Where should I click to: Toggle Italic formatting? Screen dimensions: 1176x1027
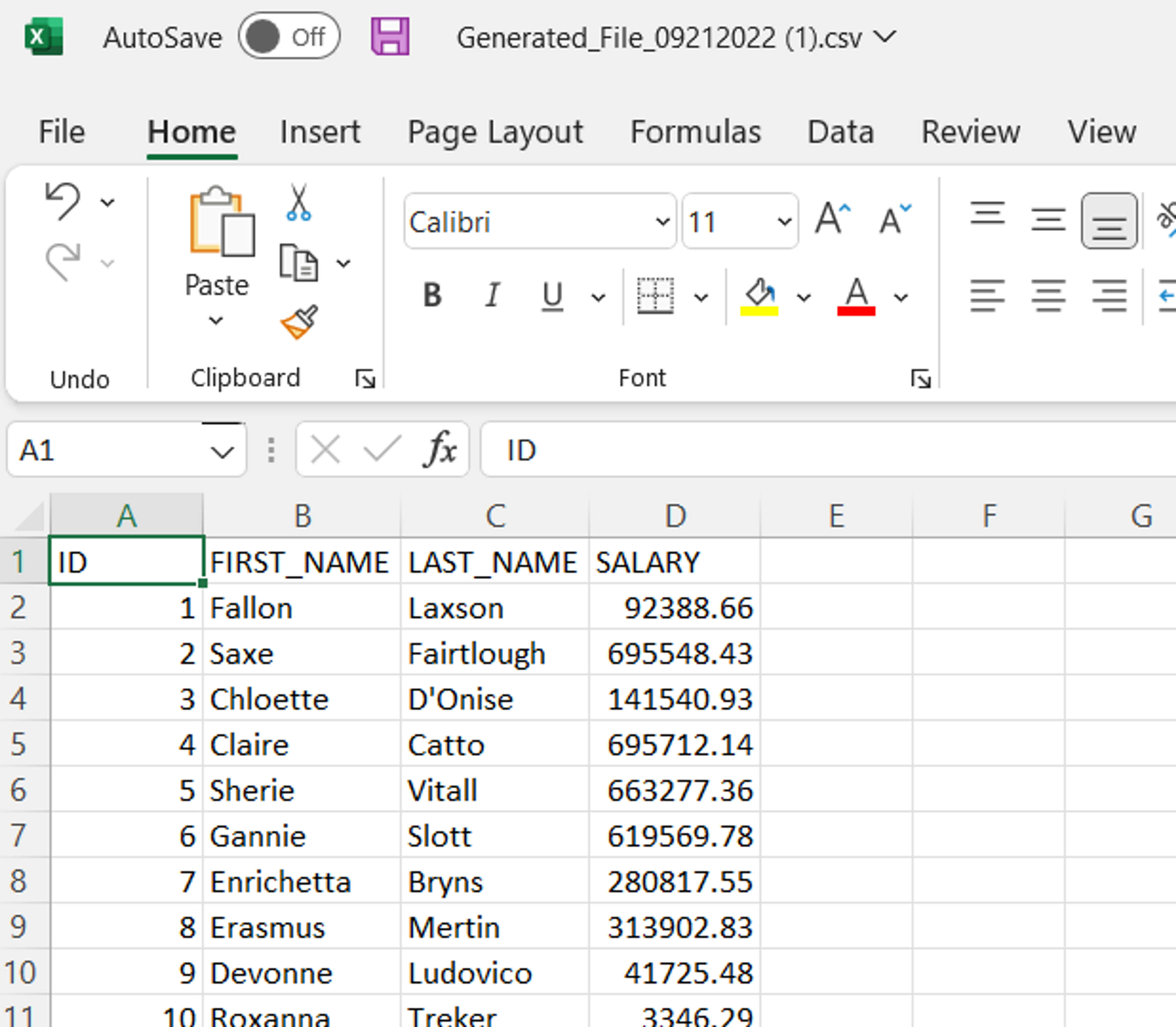point(492,296)
